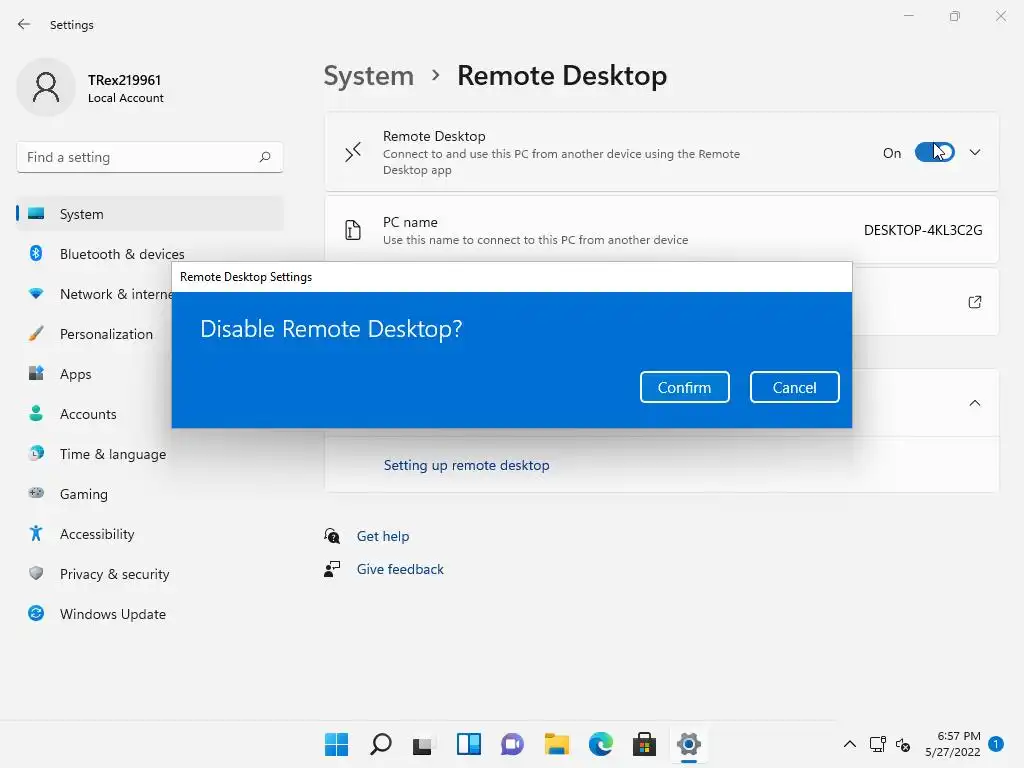Click the search magnifier in Find a setting
This screenshot has height=768, width=1024.
[x=264, y=157]
